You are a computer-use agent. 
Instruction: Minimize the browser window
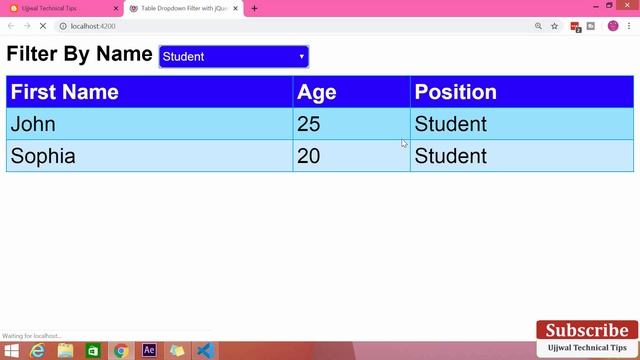(x=596, y=6)
